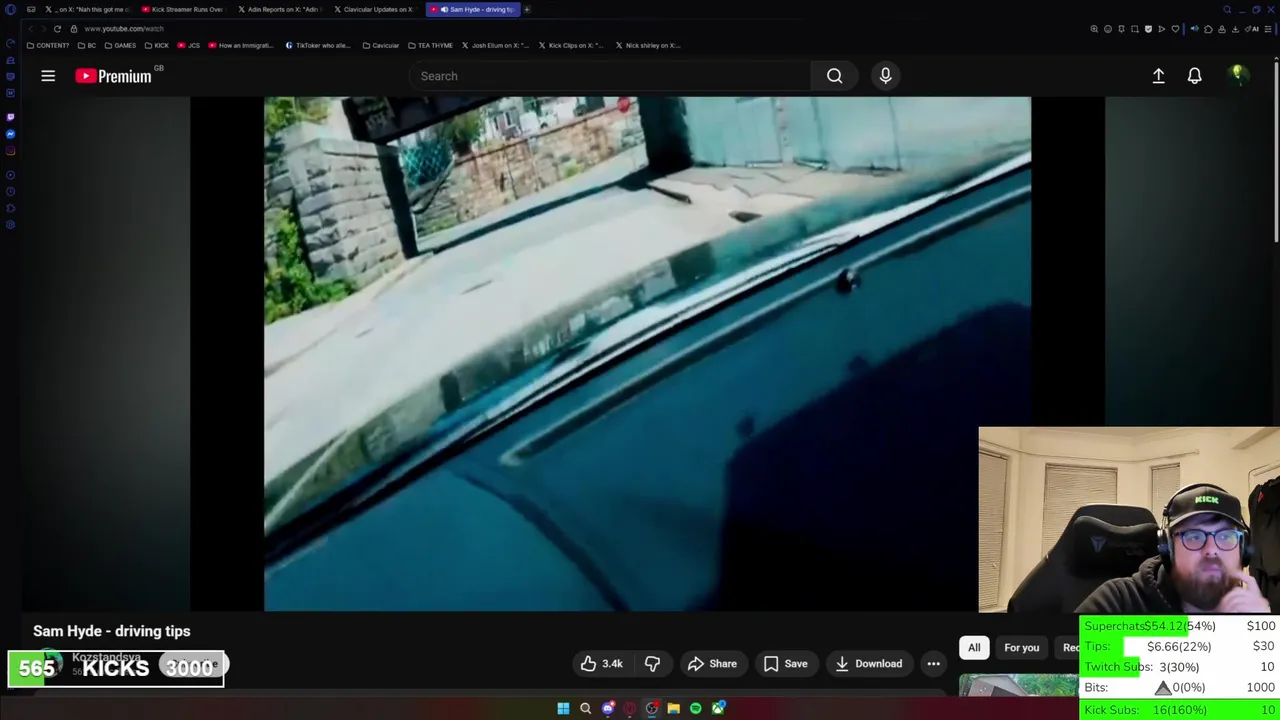
Task: Open Instagram in the browser sidebar
Action: (x=10, y=151)
